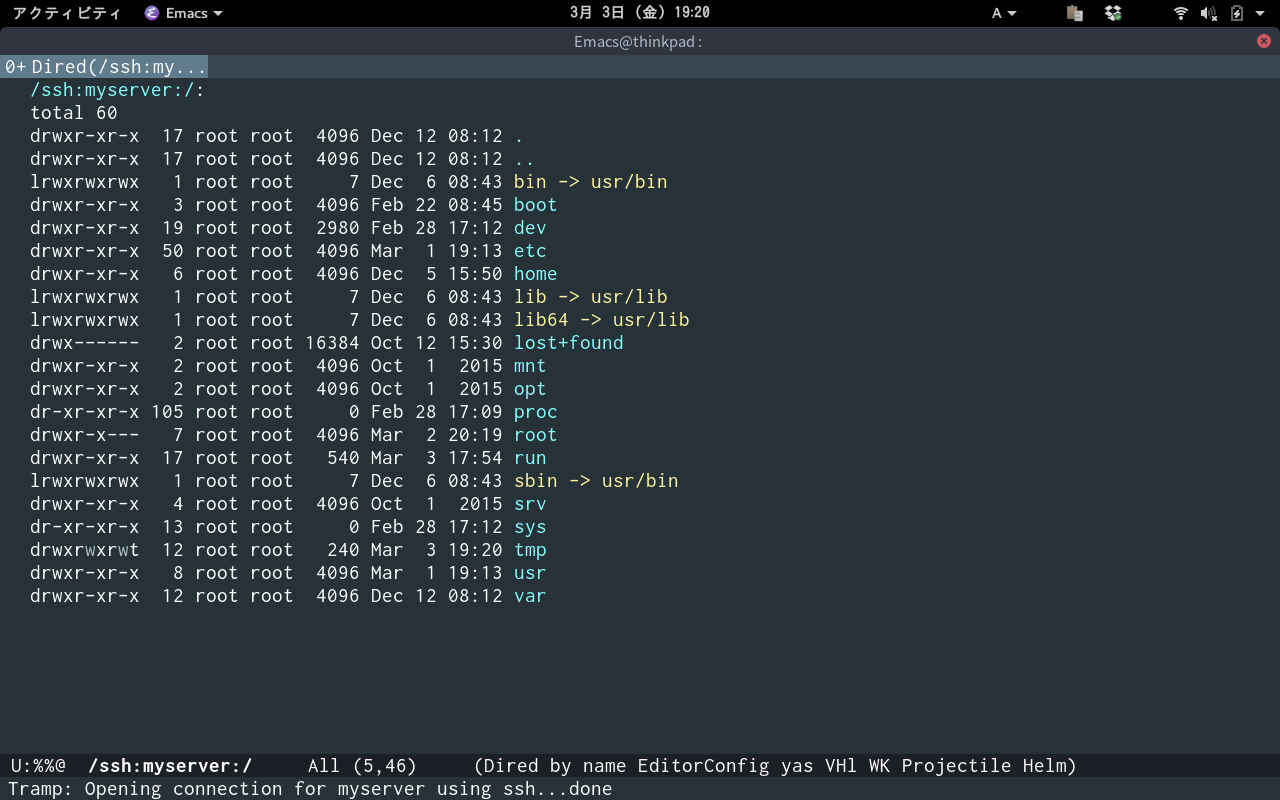Open the Wi-Fi network indicator
The width and height of the screenshot is (1280, 800).
(x=1181, y=13)
